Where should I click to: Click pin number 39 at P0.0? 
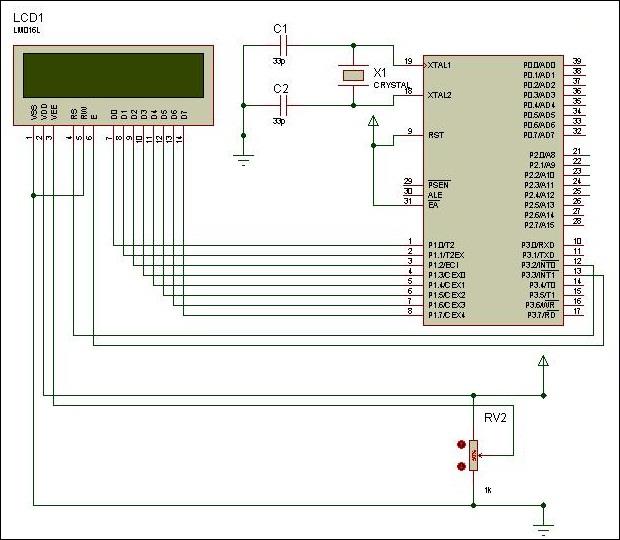click(577, 61)
